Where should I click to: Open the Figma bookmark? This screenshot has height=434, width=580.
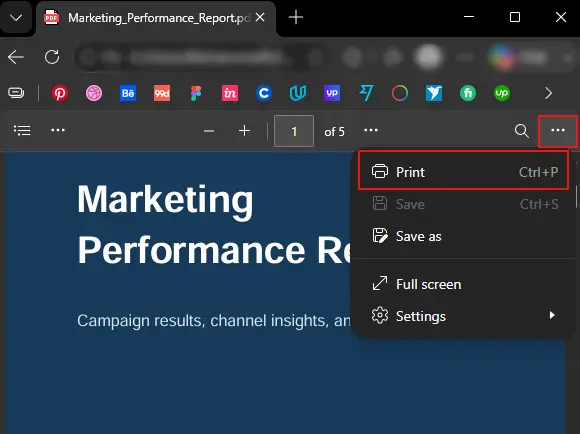coord(196,93)
